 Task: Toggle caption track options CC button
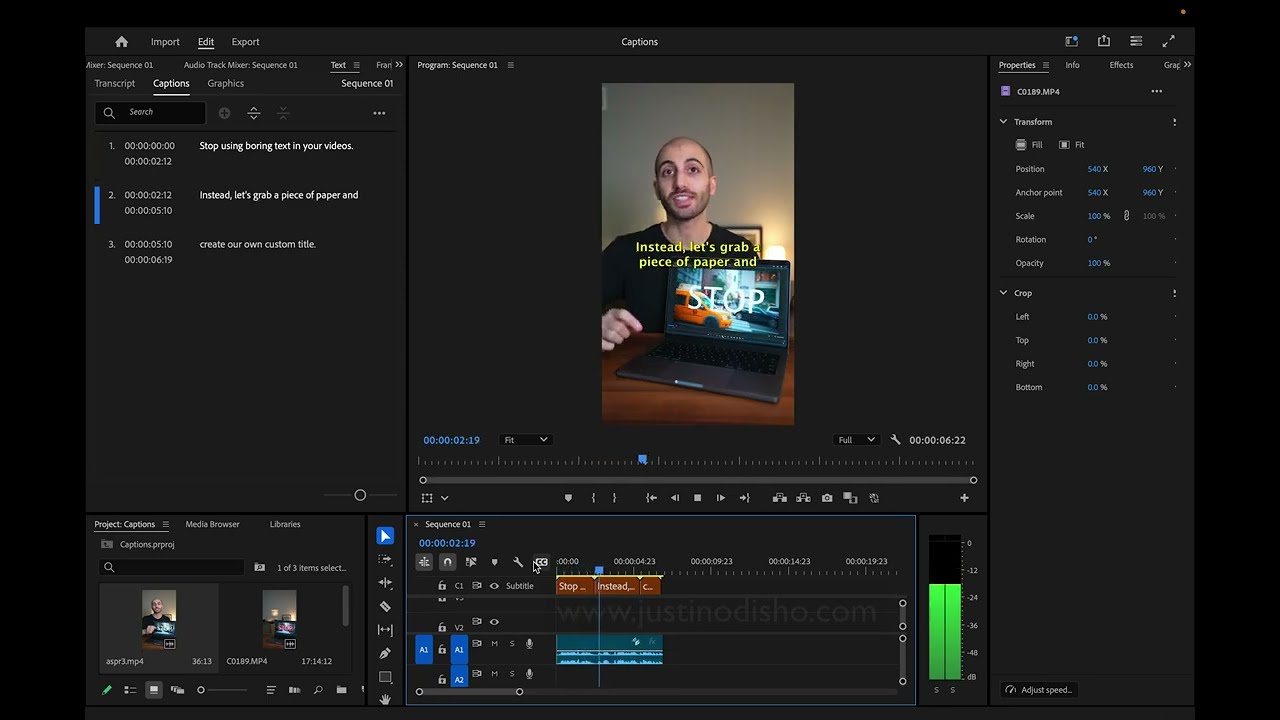pos(541,562)
